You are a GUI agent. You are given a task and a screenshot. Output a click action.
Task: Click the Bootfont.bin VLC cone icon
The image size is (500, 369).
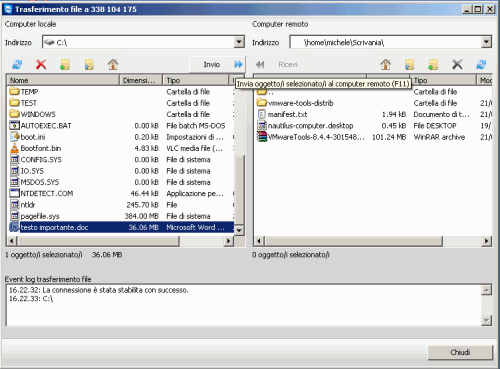pyautogui.click(x=14, y=148)
